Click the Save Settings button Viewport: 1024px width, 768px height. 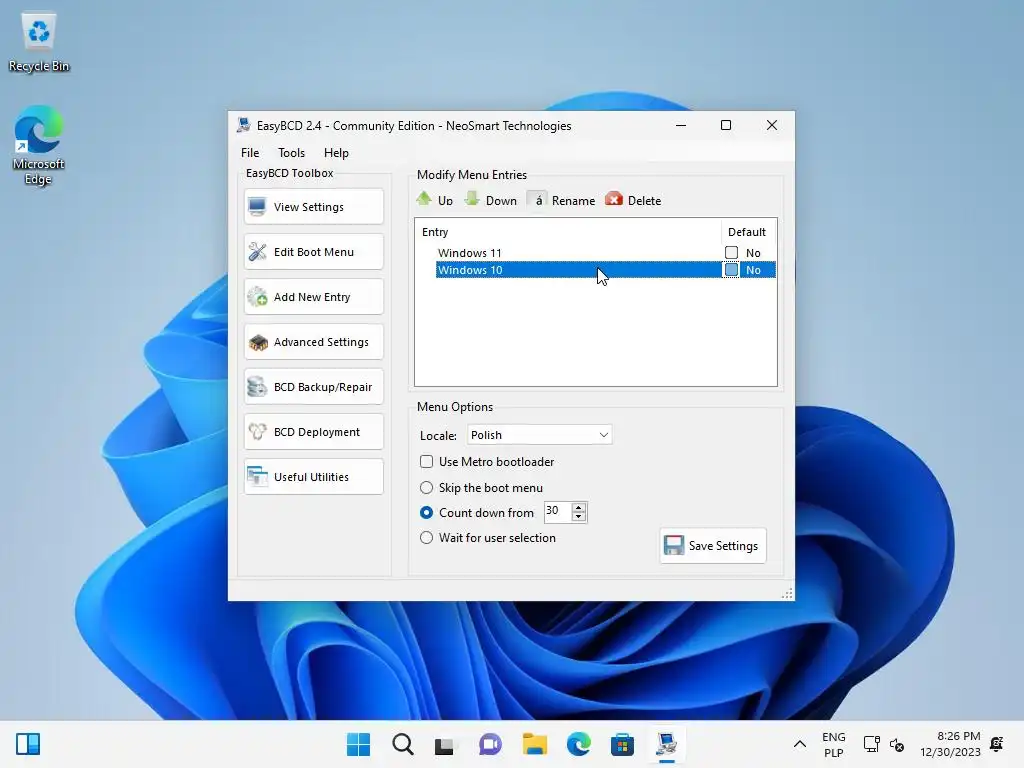coord(712,545)
